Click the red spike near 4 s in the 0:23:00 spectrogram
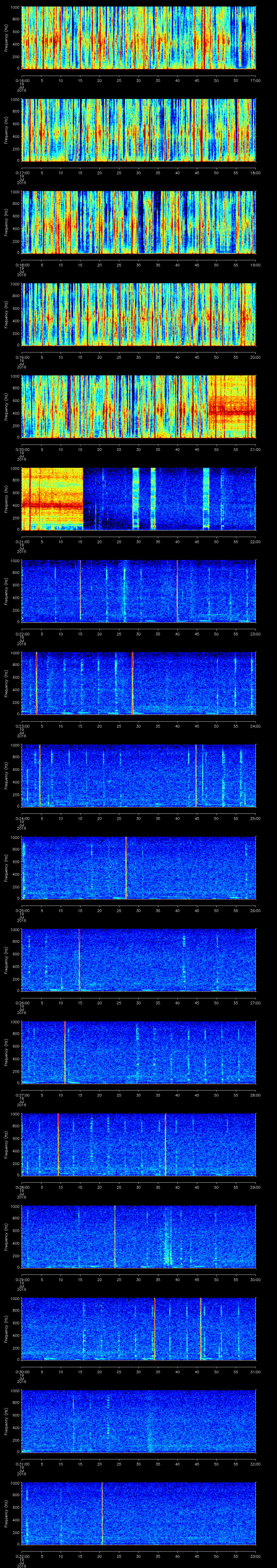Screen dimensions: 277x1568 click(x=37, y=683)
